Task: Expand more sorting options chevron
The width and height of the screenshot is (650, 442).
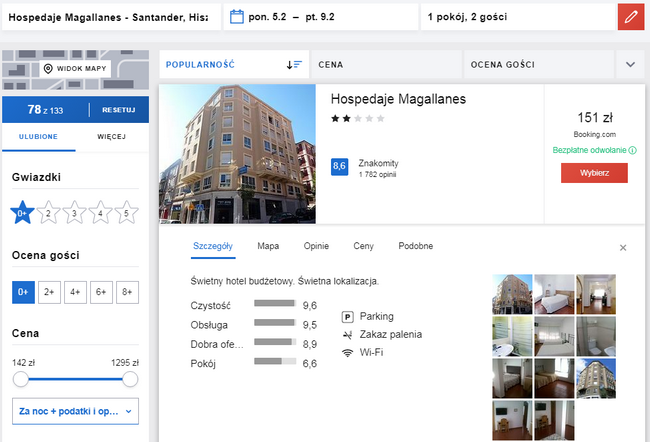Action: pos(631,64)
